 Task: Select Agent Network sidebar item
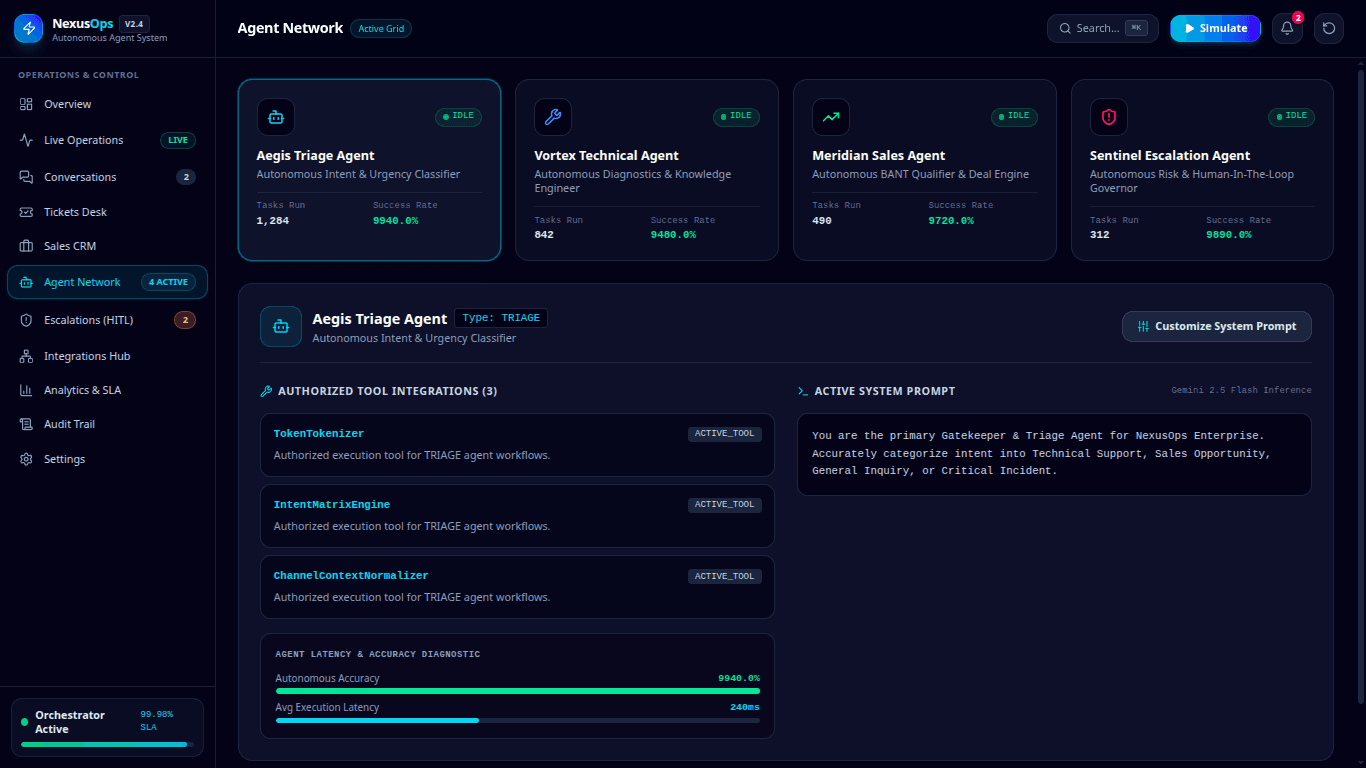[x=107, y=282]
